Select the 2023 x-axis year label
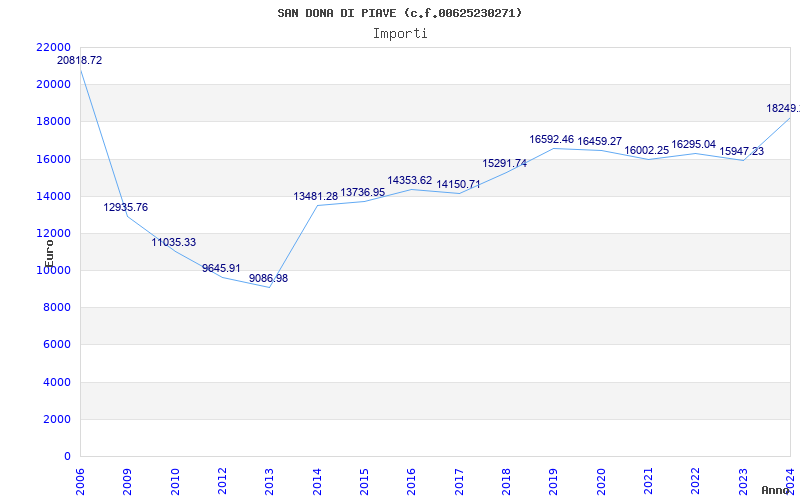This screenshot has width=800, height=500. [743, 481]
